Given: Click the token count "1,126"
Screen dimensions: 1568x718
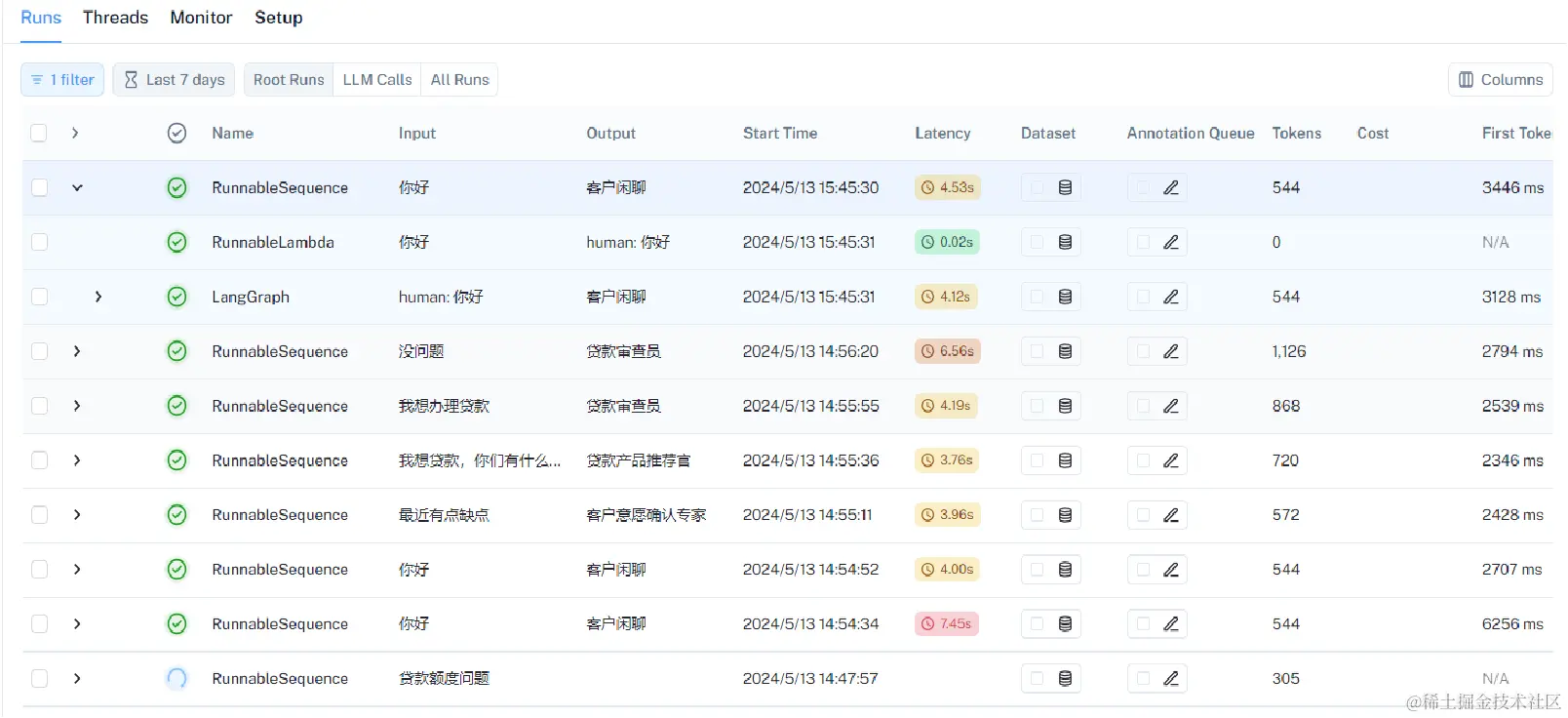Looking at the screenshot, I should click(1289, 351).
